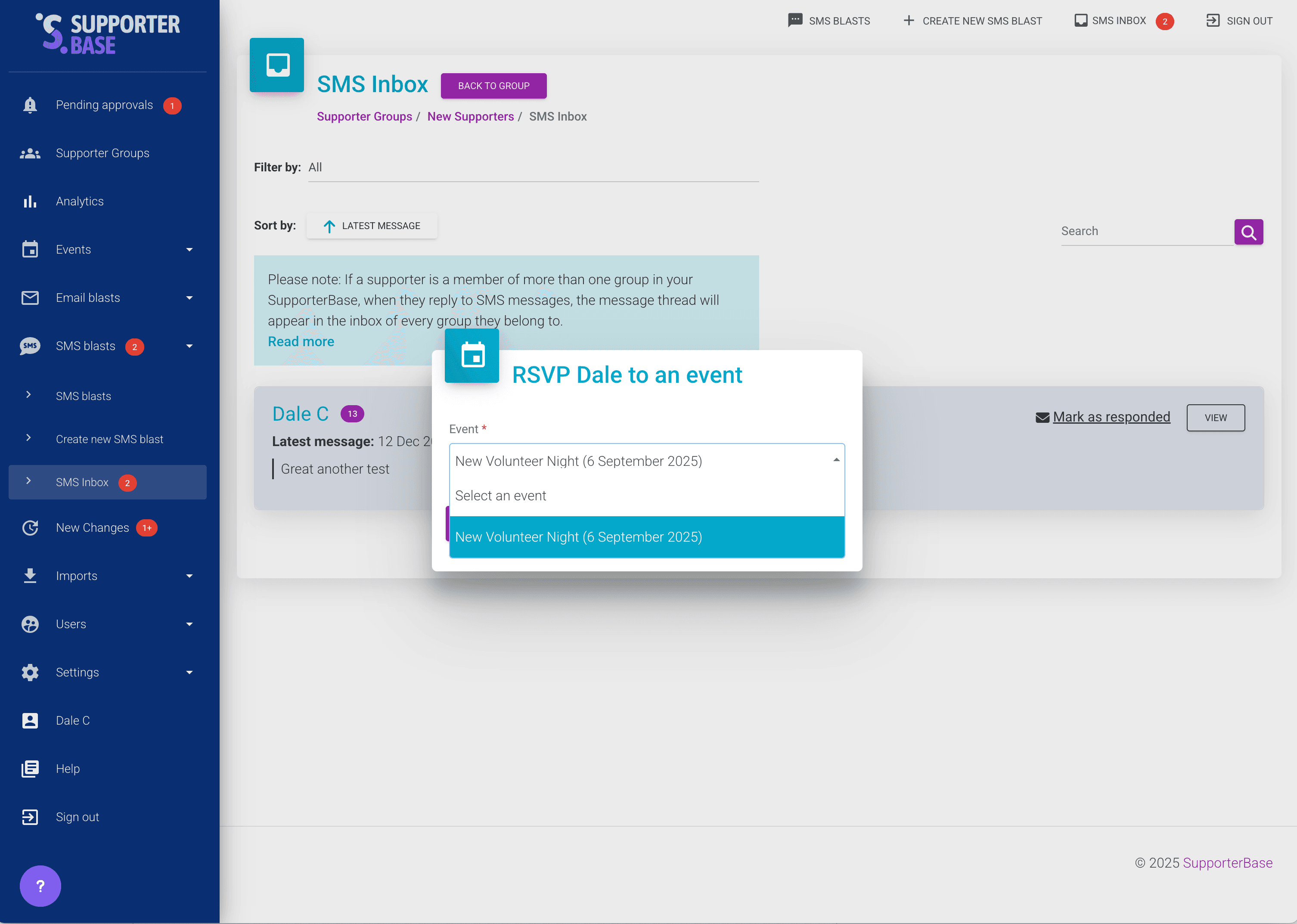
Task: Click the Sign Out icon in the top bar
Action: tap(1212, 21)
